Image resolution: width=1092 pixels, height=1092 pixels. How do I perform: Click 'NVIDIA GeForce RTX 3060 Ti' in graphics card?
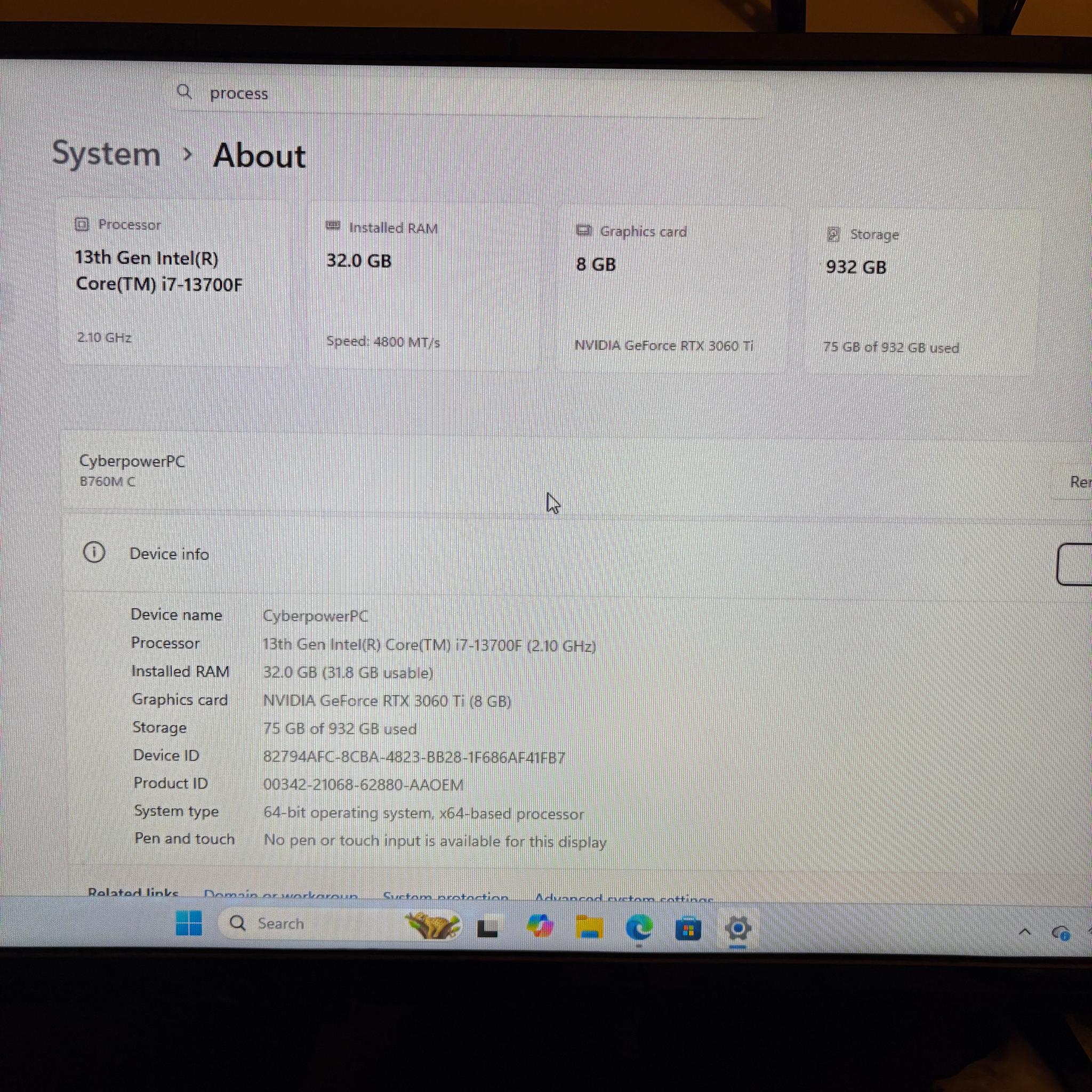(663, 346)
